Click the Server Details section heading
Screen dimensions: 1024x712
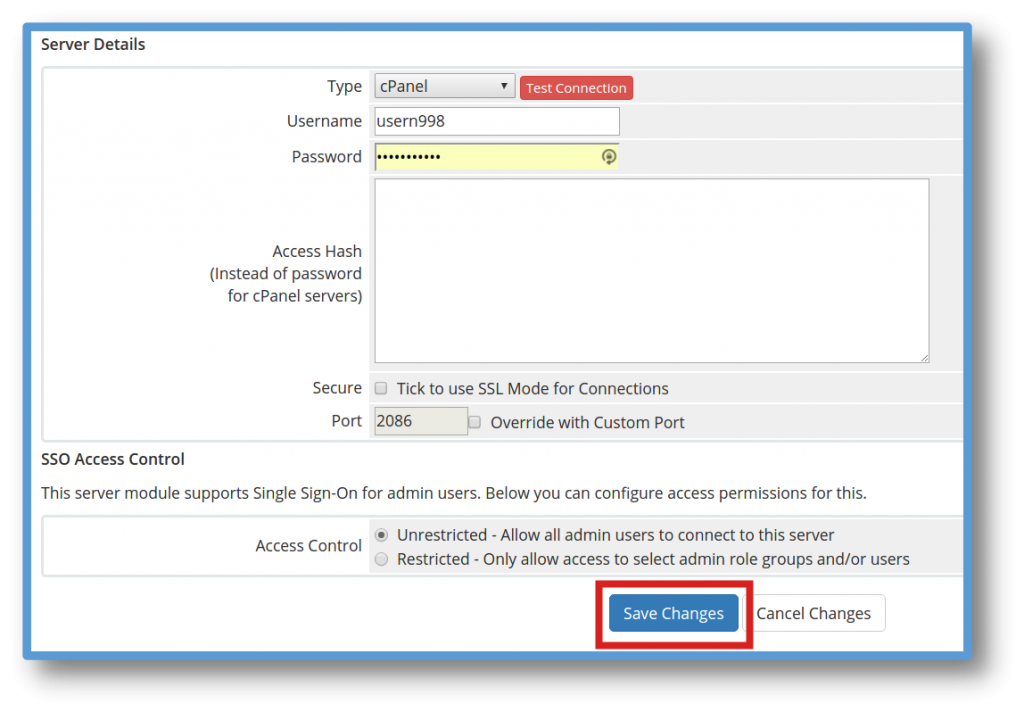93,44
